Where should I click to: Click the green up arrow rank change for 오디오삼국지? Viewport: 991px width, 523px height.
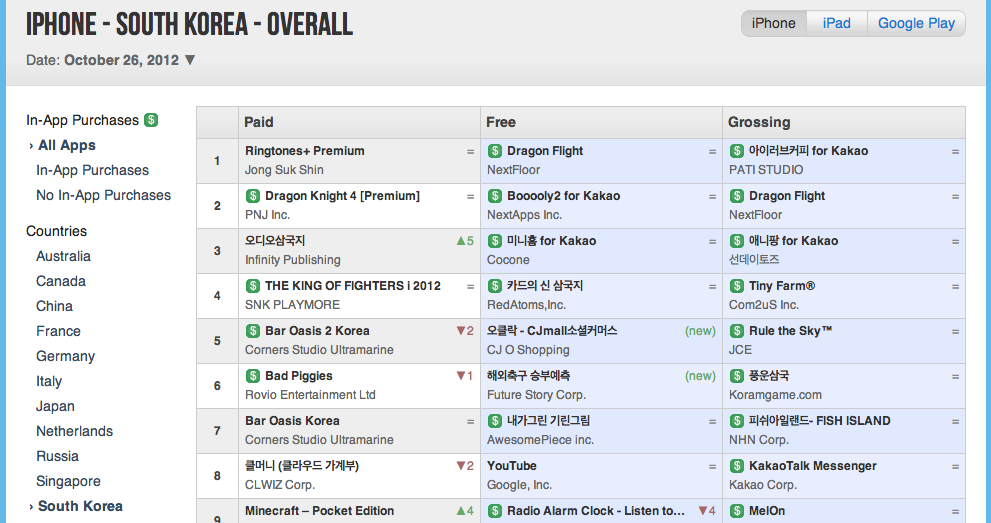pyautogui.click(x=461, y=241)
